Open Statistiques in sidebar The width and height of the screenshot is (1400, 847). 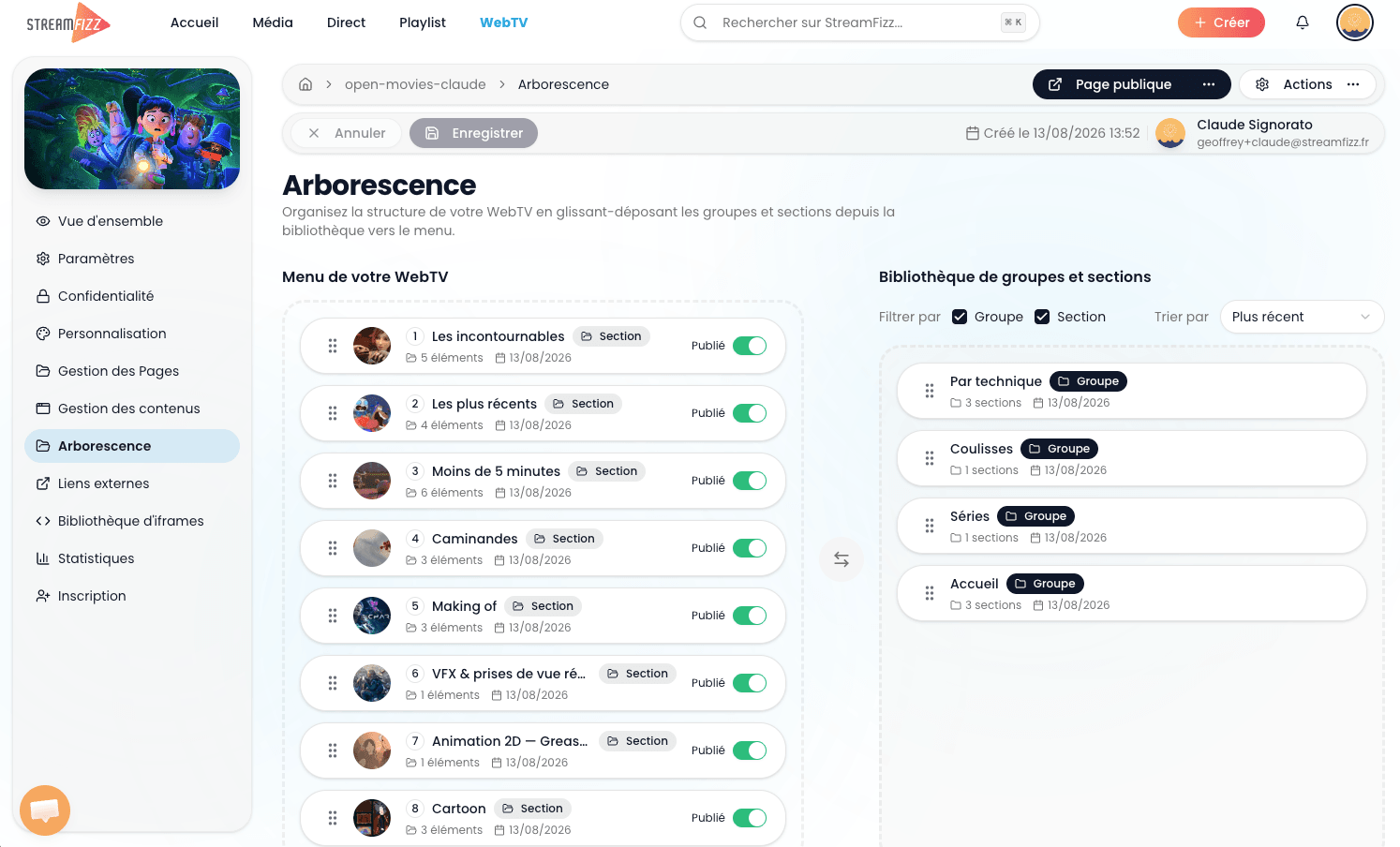132,558
